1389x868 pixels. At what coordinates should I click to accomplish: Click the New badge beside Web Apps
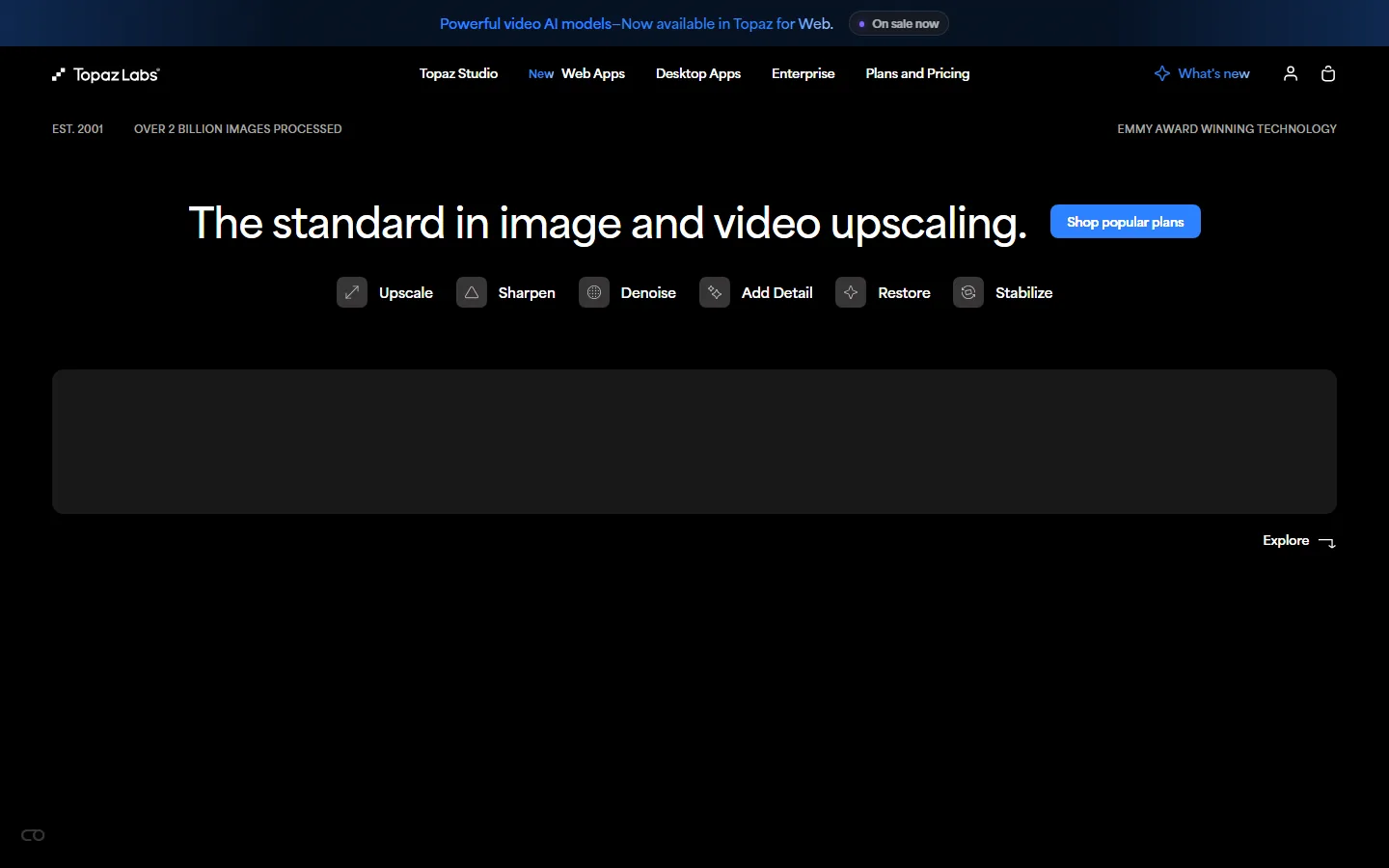tap(541, 74)
